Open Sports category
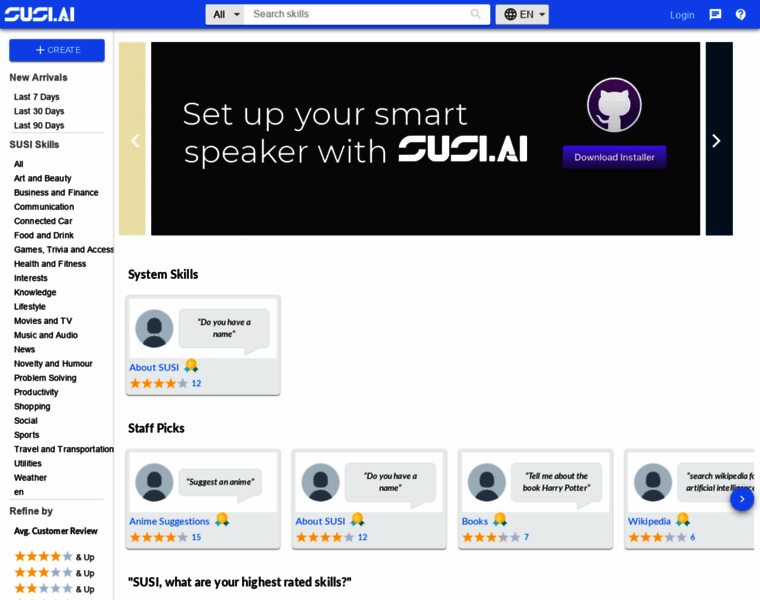 coord(27,435)
